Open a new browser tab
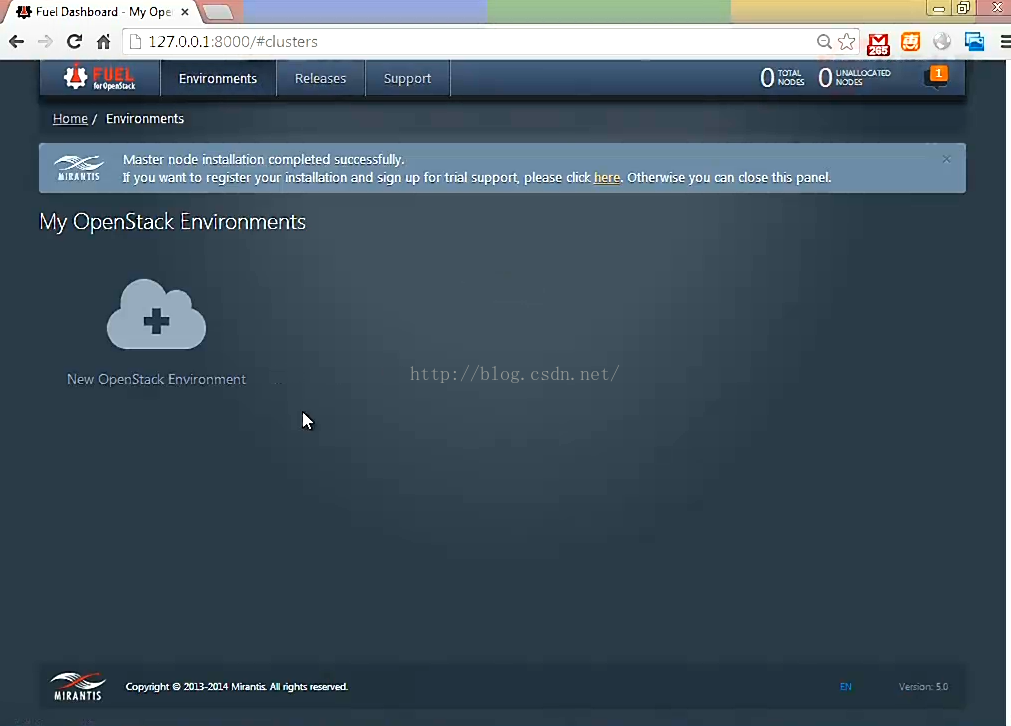The width and height of the screenshot is (1011, 726). pos(218,12)
